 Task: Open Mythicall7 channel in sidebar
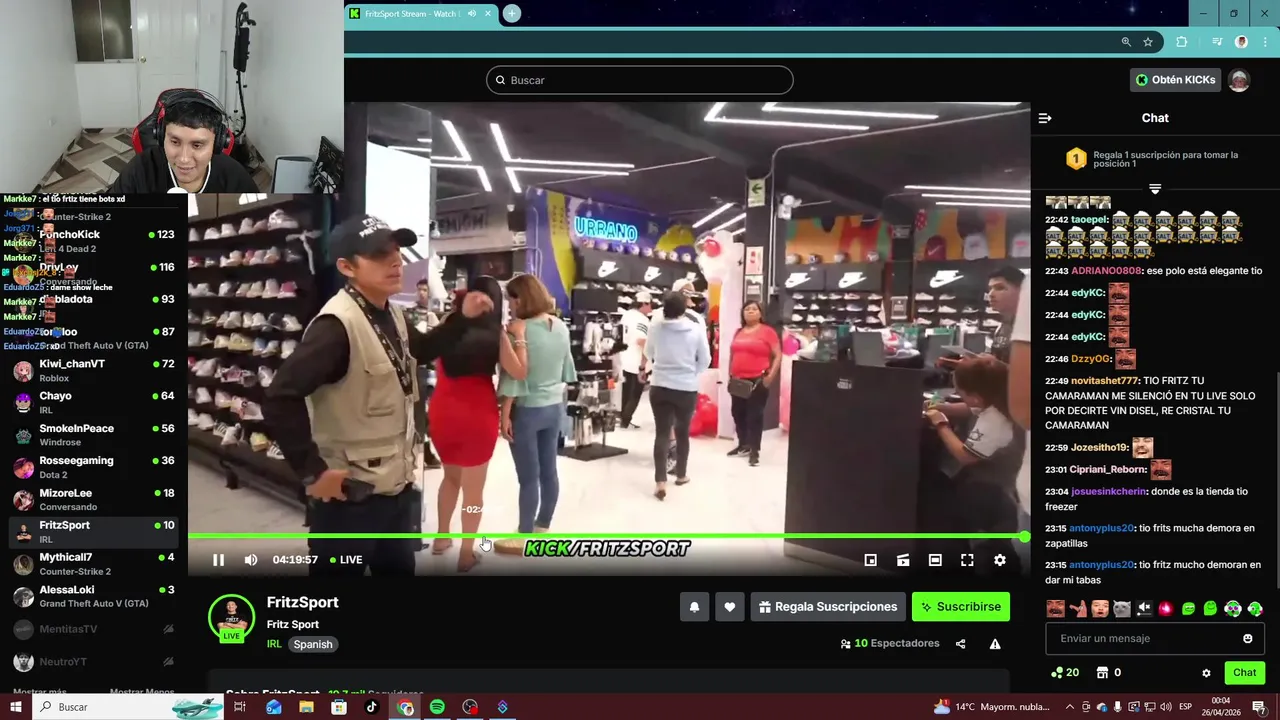click(x=94, y=564)
